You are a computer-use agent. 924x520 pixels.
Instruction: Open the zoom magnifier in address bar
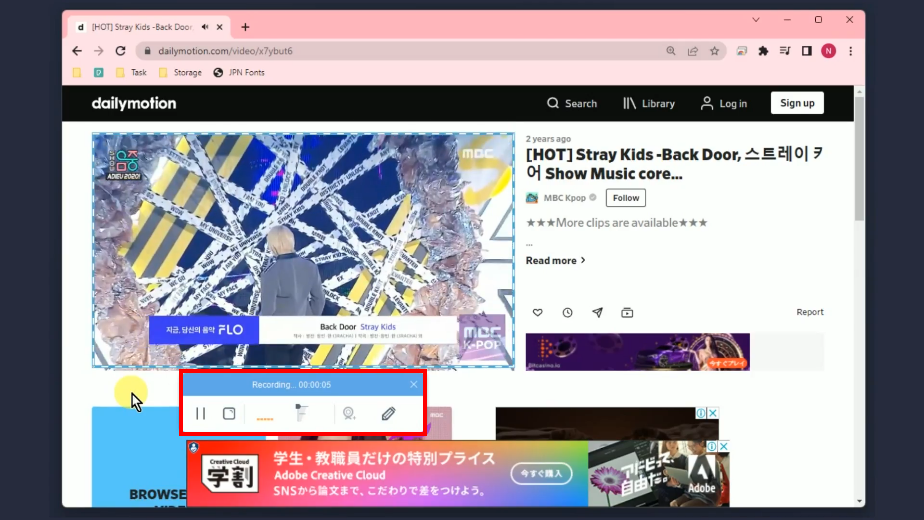point(671,51)
